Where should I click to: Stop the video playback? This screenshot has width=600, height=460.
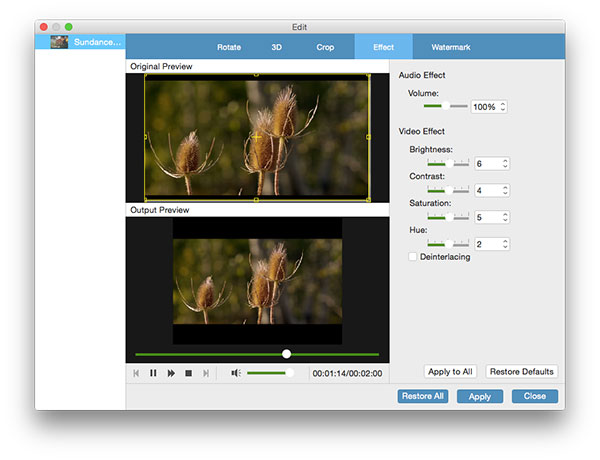tap(188, 373)
